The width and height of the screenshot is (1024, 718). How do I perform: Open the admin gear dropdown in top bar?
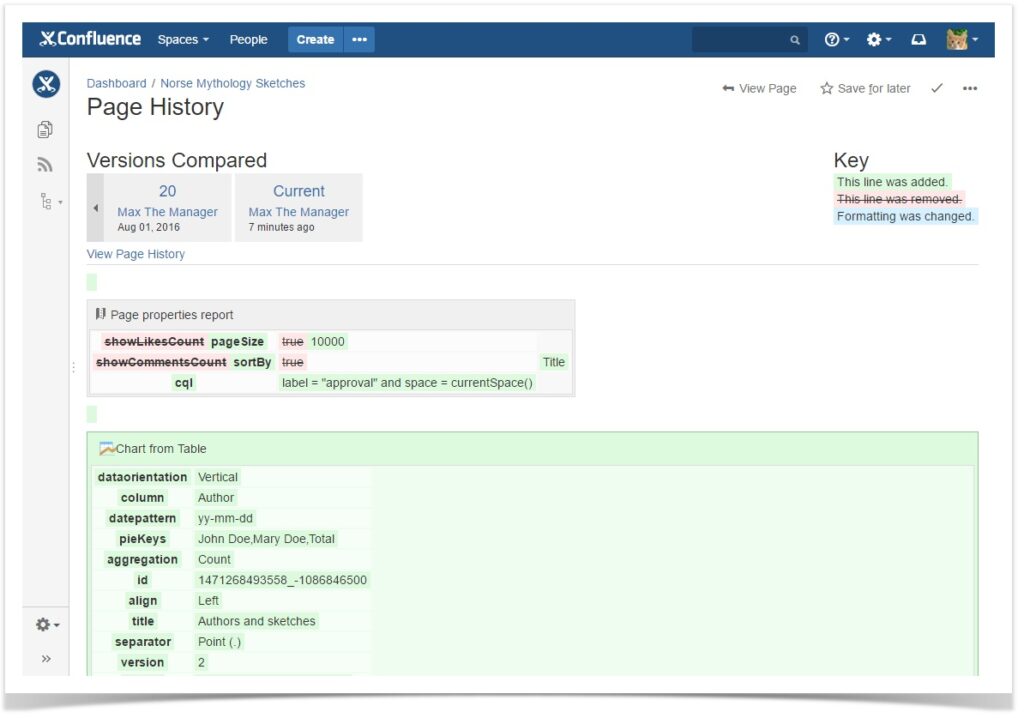click(x=875, y=39)
